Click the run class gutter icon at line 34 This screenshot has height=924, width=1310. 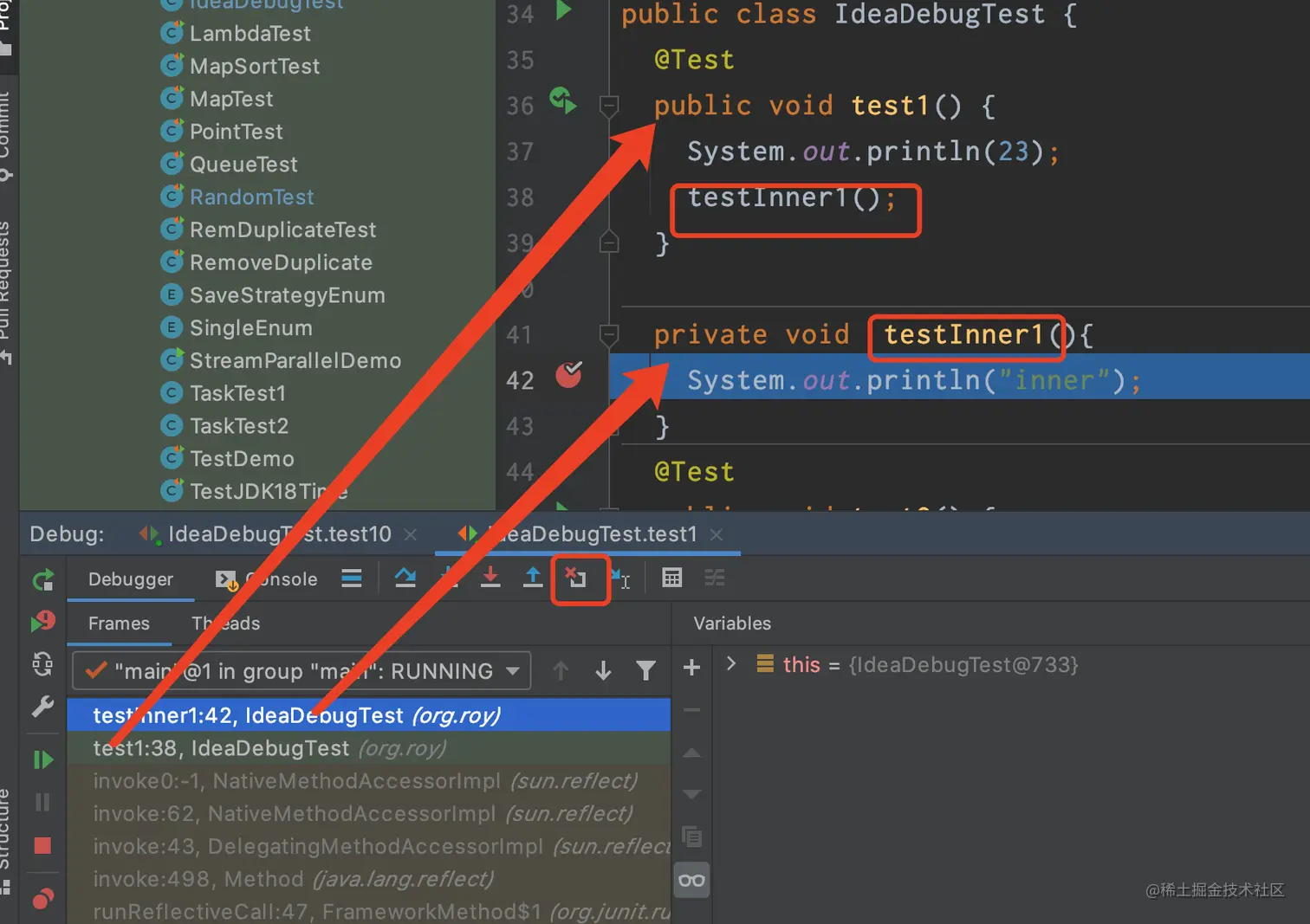[563, 10]
